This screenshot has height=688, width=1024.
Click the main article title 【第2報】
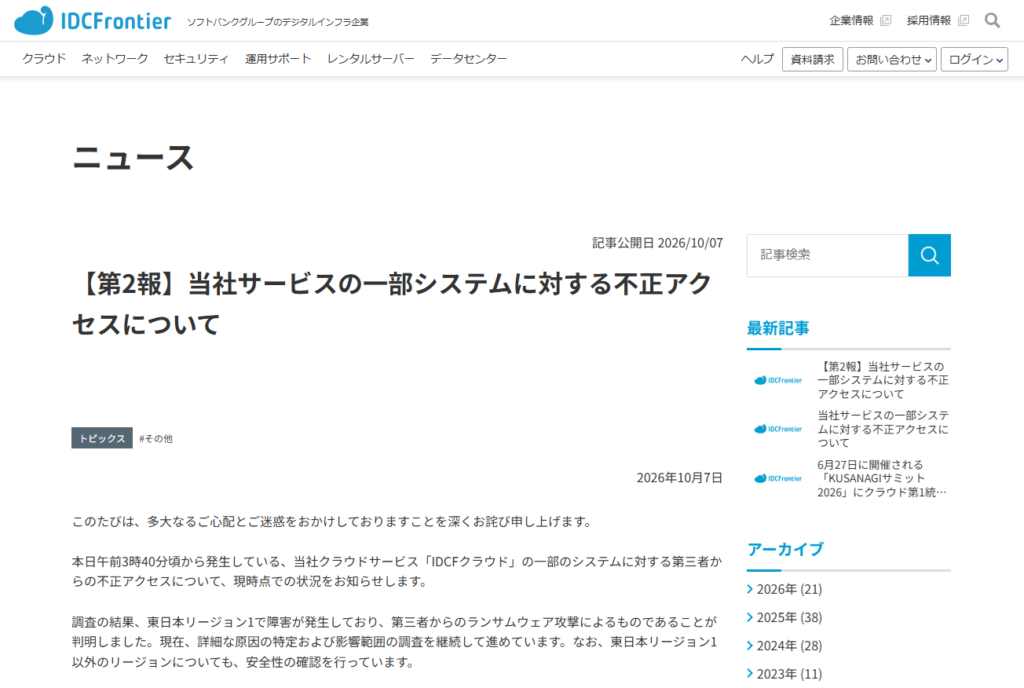tap(392, 304)
